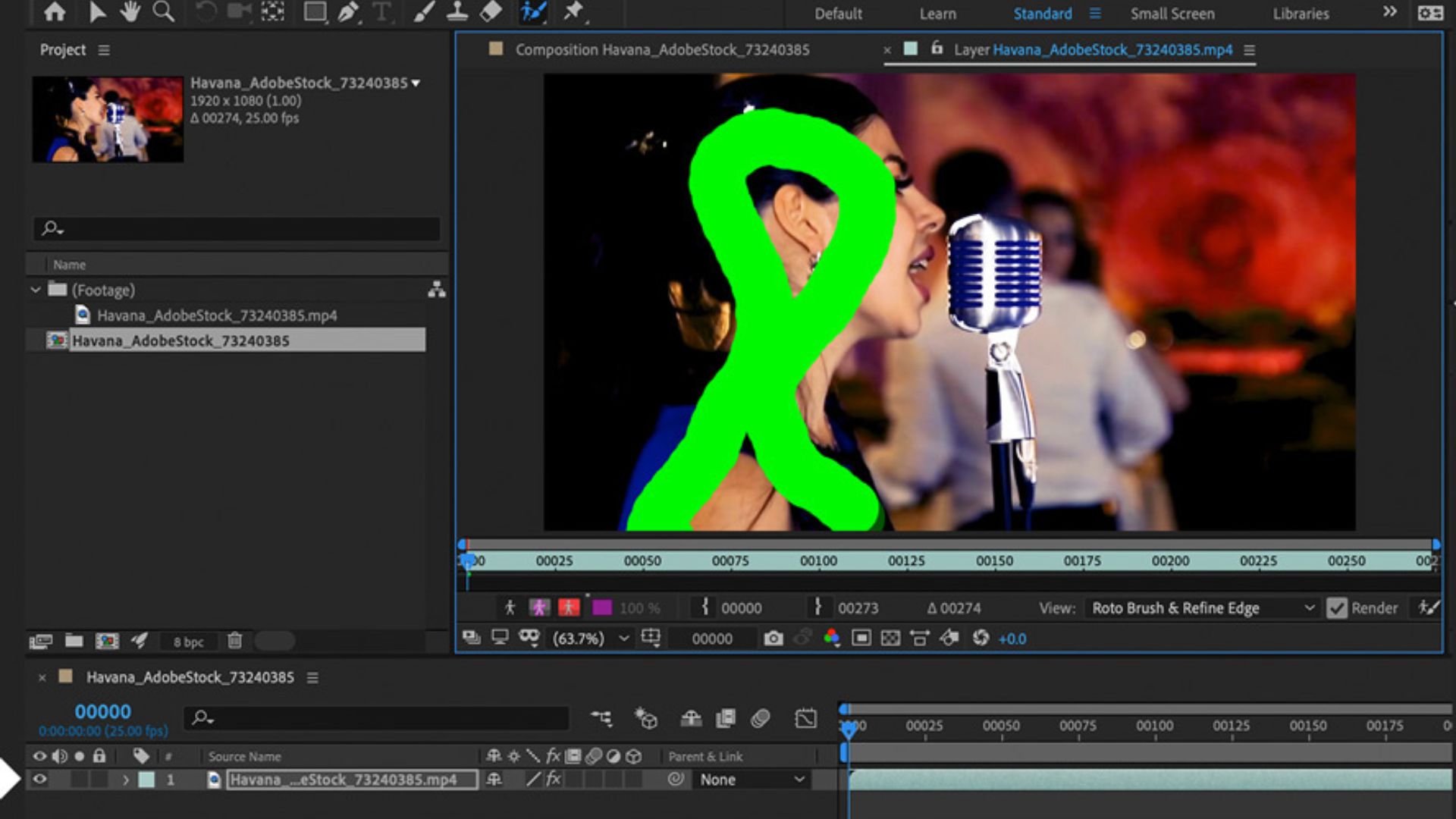
Task: Hide the Havana layer with eye icon
Action: tap(39, 780)
